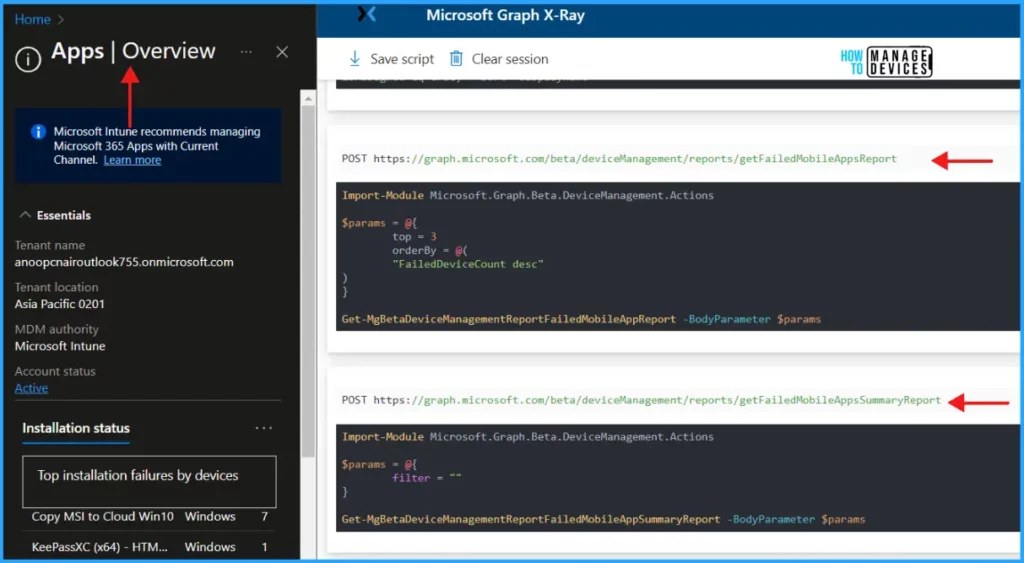1024x563 pixels.
Task: Collapse the Essentials section chevron
Action: 25,215
